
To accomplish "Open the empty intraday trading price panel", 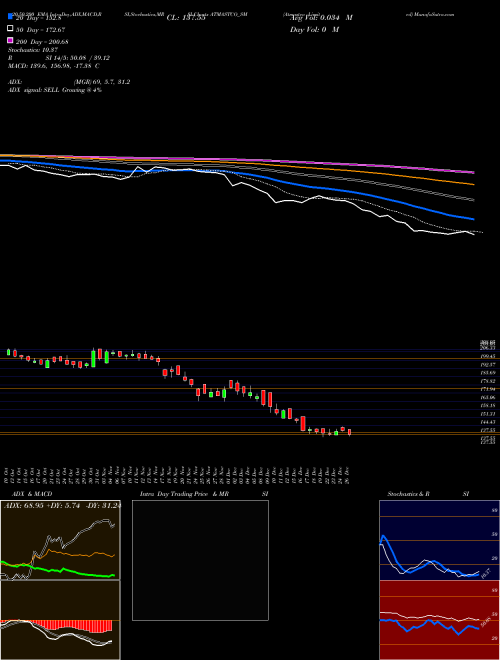I will click(x=200, y=560).
